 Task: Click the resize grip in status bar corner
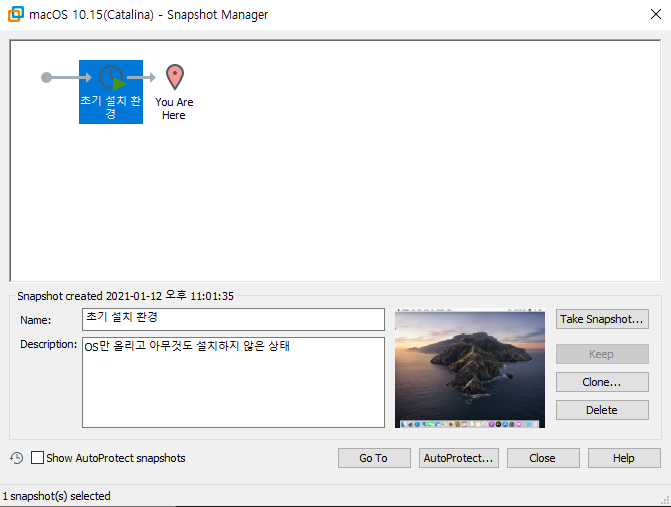(x=665, y=501)
